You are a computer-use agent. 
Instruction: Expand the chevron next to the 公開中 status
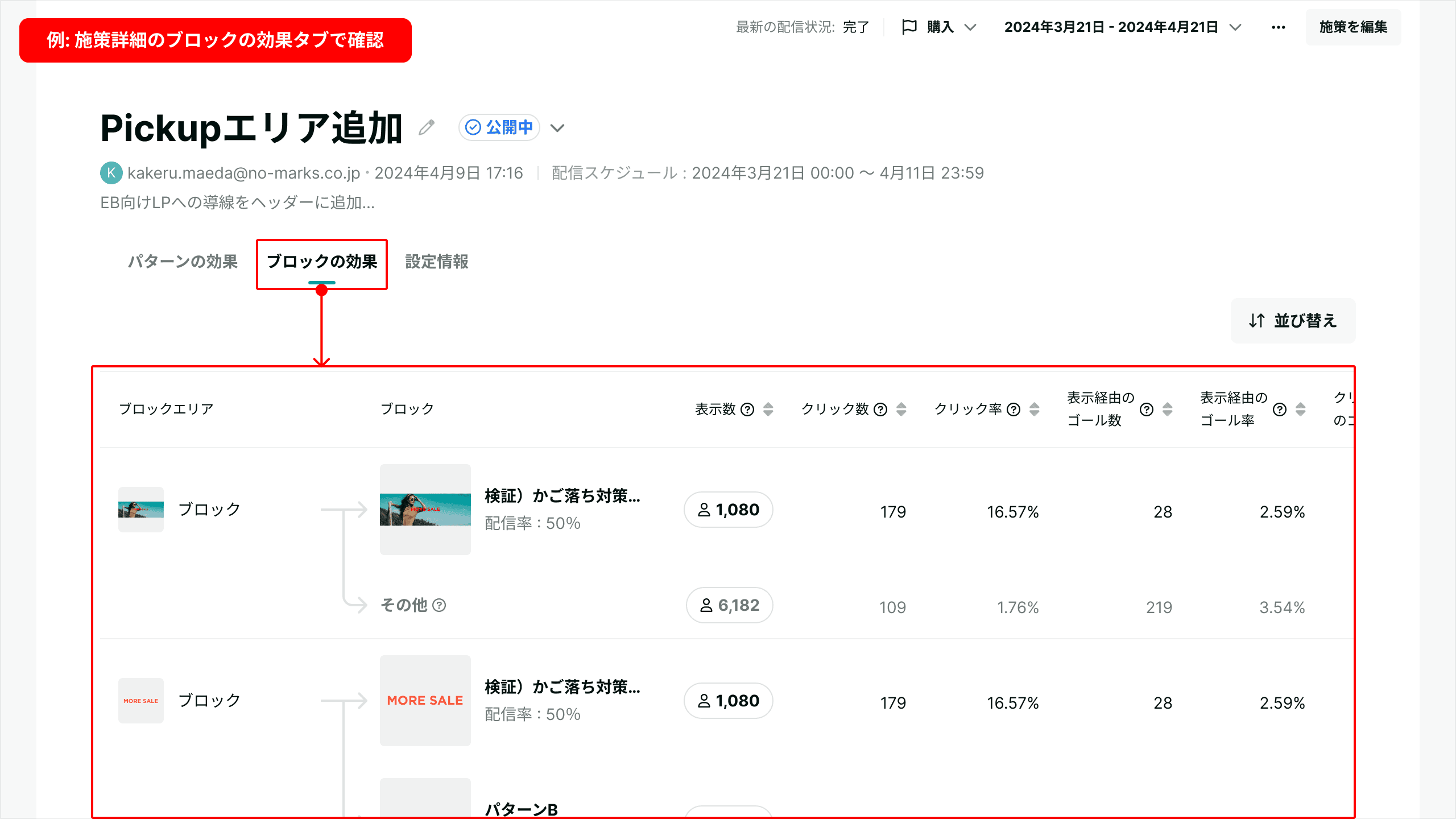tap(557, 128)
